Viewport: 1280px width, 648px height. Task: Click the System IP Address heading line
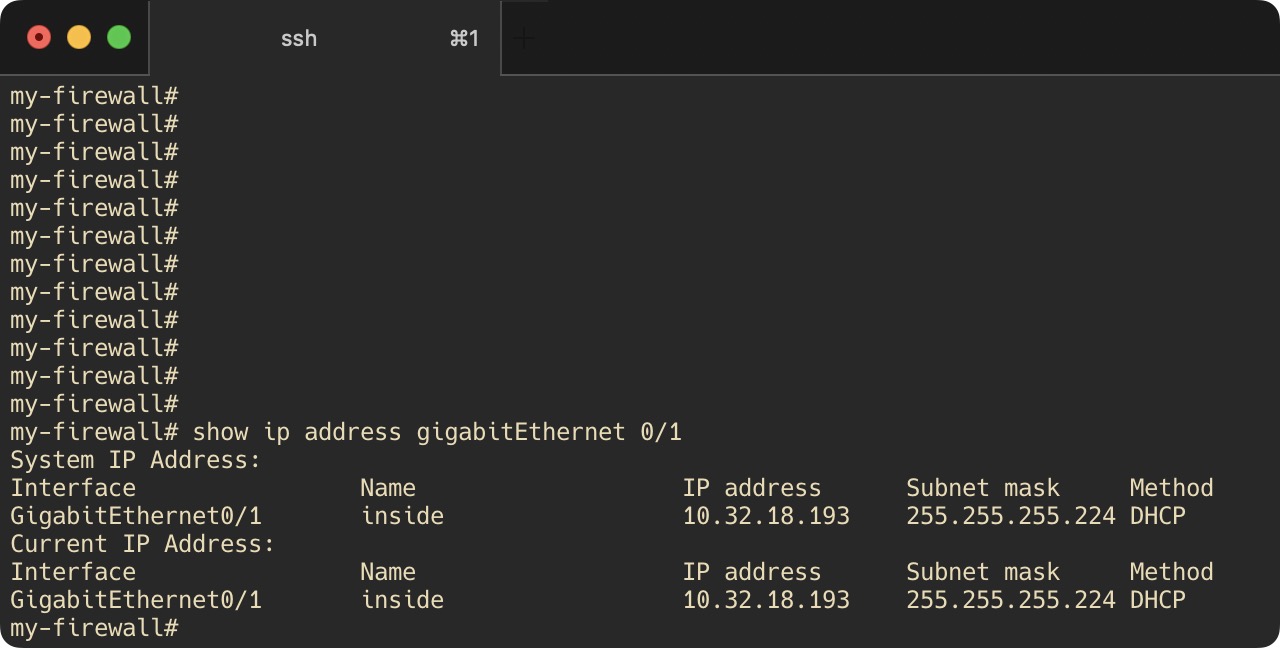click(x=136, y=460)
